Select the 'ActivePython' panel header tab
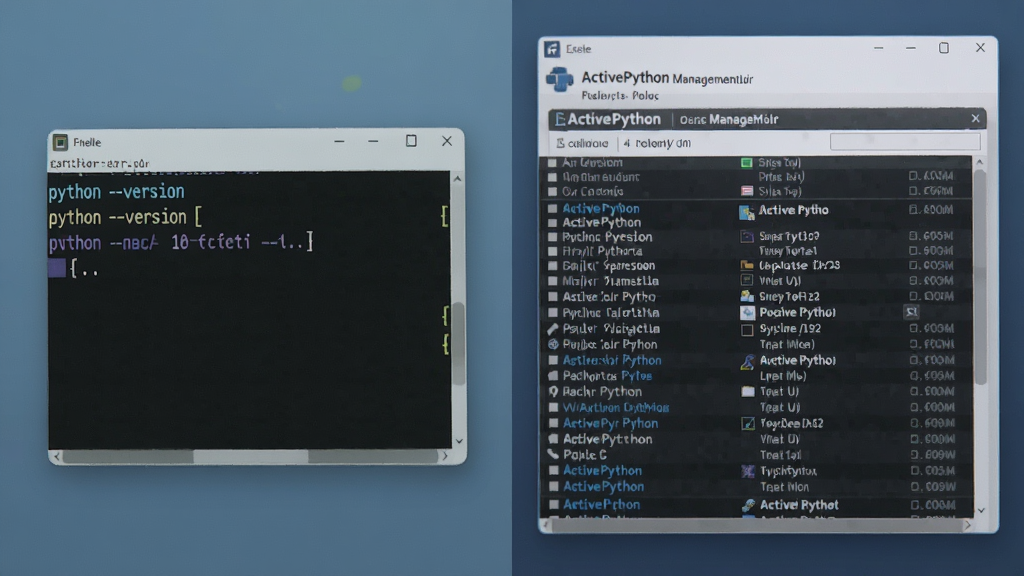Image resolution: width=1024 pixels, height=576 pixels. tap(608, 120)
